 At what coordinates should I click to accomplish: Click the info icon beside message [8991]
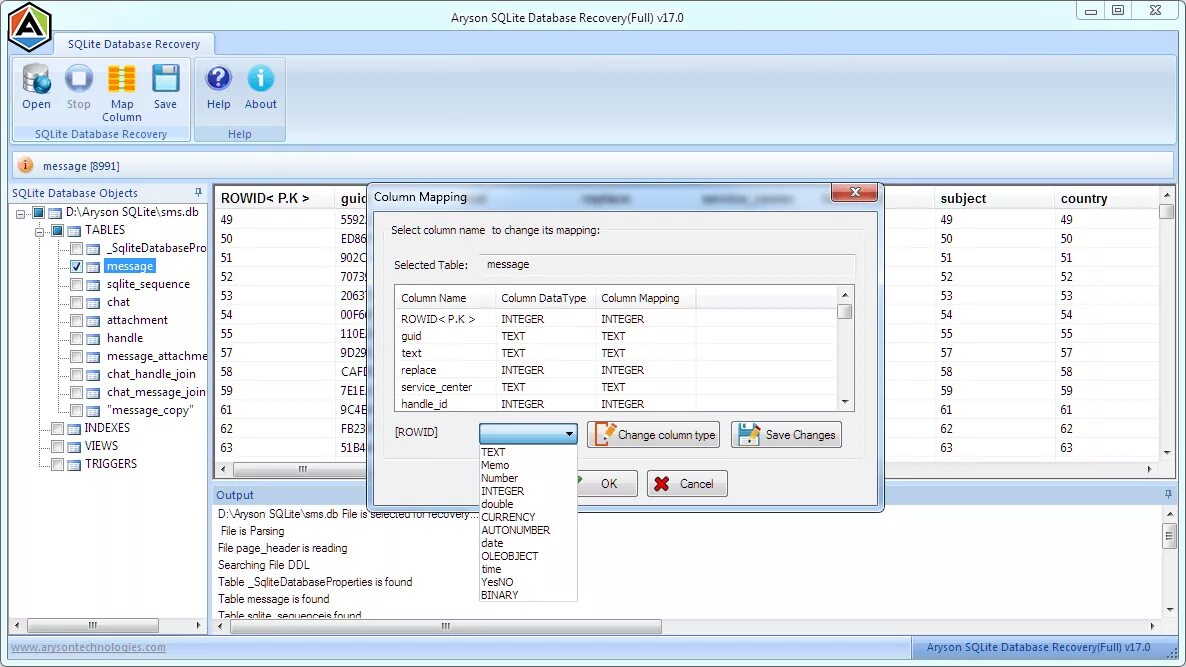(x=26, y=165)
